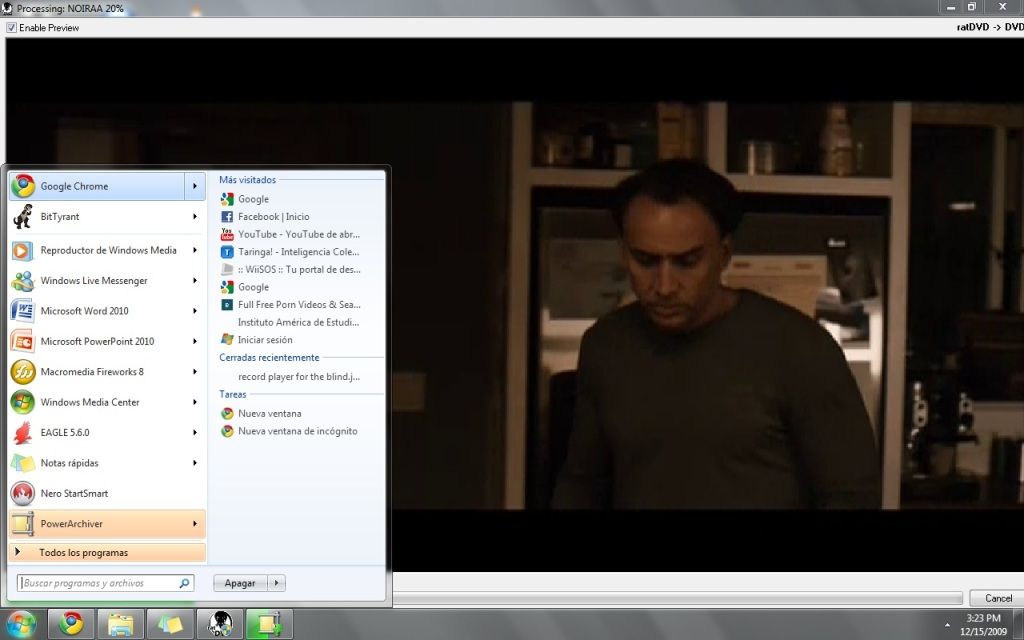Expand Reproductor de Windows Media arrow
Image resolution: width=1024 pixels, height=640 pixels.
coord(195,250)
